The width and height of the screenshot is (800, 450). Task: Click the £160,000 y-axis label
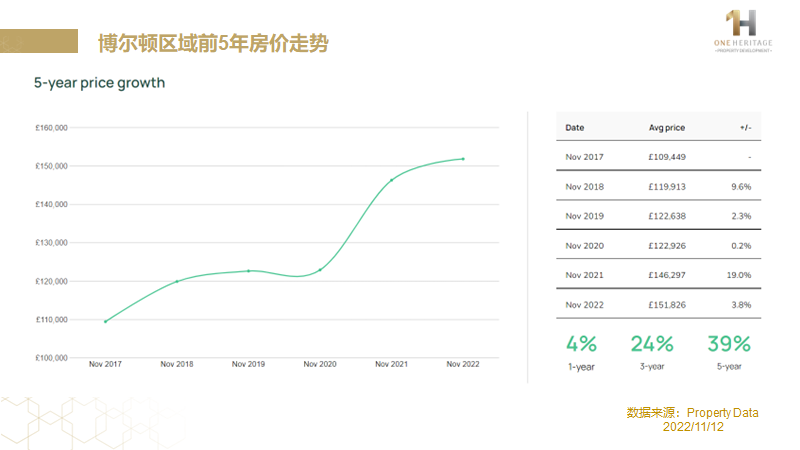[51, 128]
